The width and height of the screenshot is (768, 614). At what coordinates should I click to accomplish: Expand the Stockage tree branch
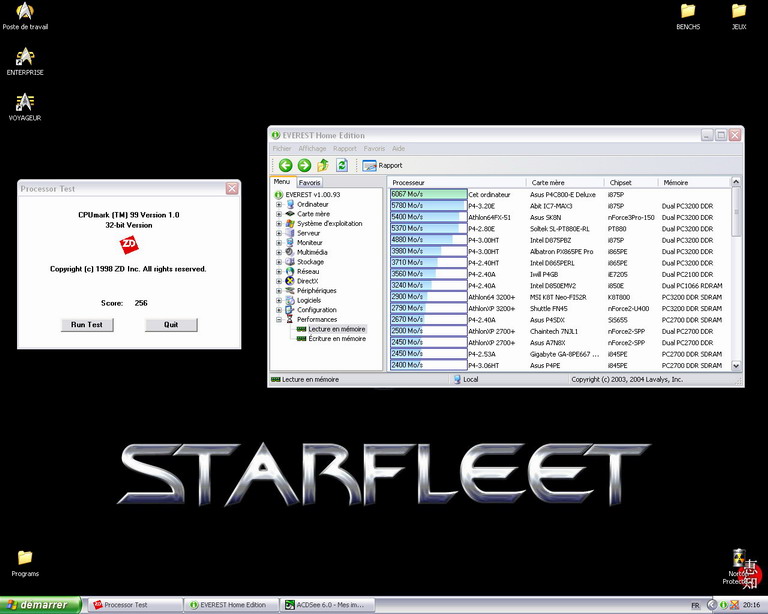tap(279, 262)
